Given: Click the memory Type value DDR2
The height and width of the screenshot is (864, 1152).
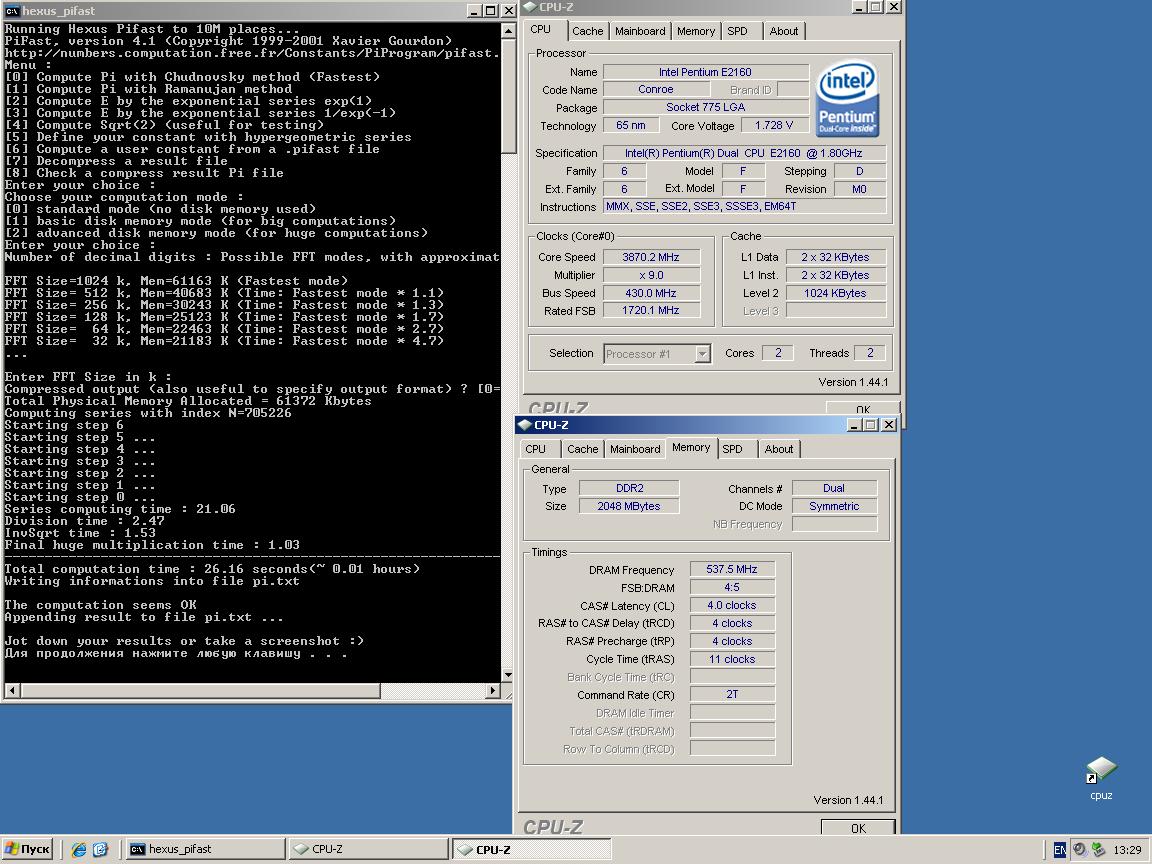Looking at the screenshot, I should pos(629,488).
